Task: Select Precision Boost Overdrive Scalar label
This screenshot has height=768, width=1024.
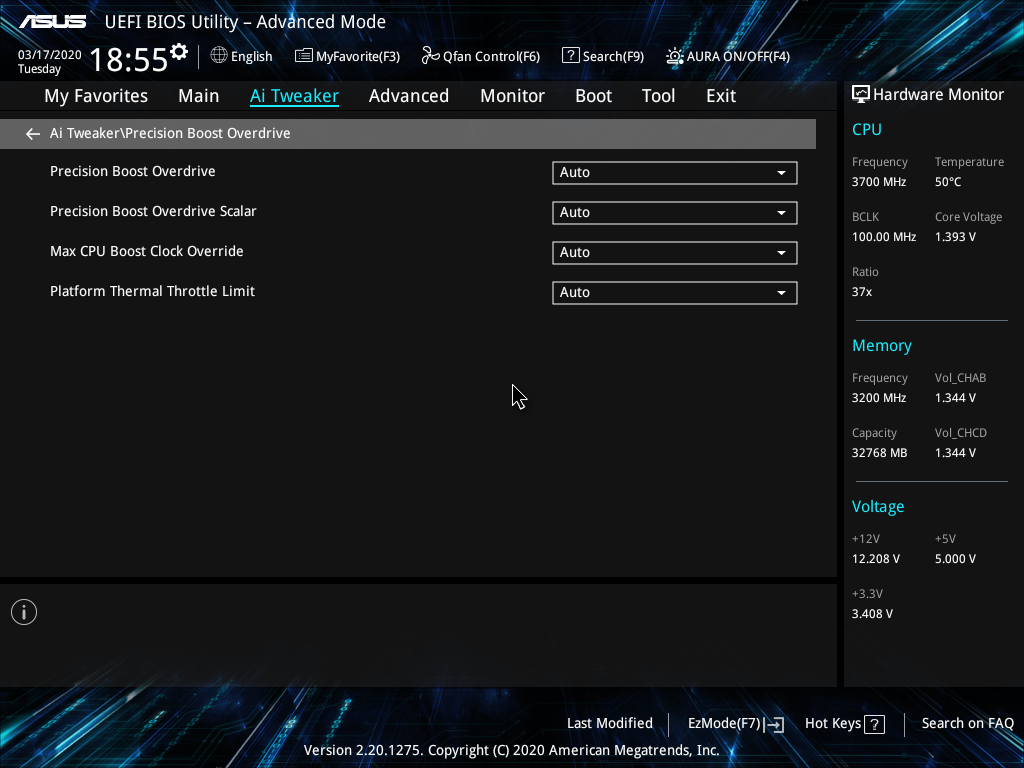Action: click(153, 212)
